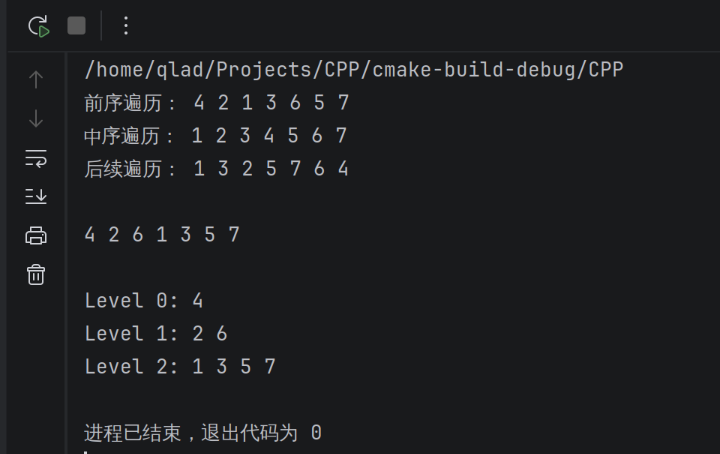Jump up the stack trace

36,79
